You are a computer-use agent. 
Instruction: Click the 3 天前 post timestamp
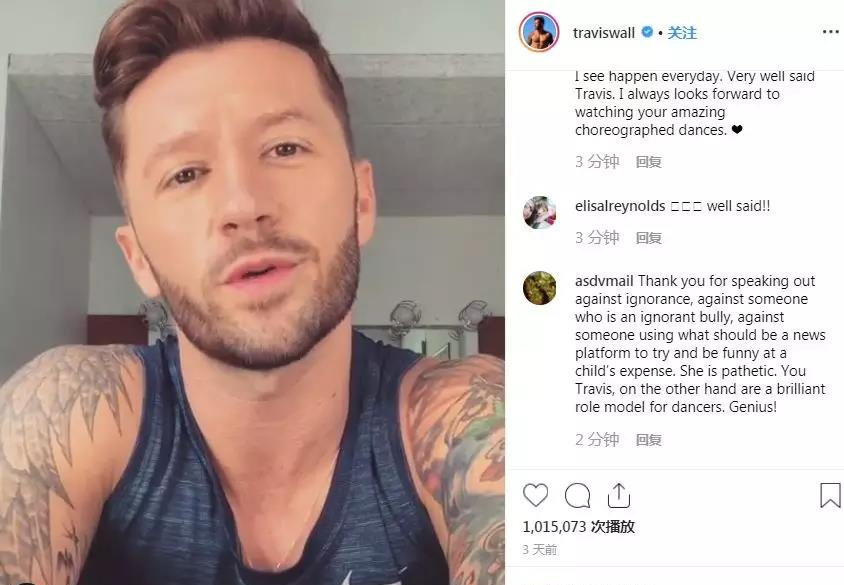point(540,549)
